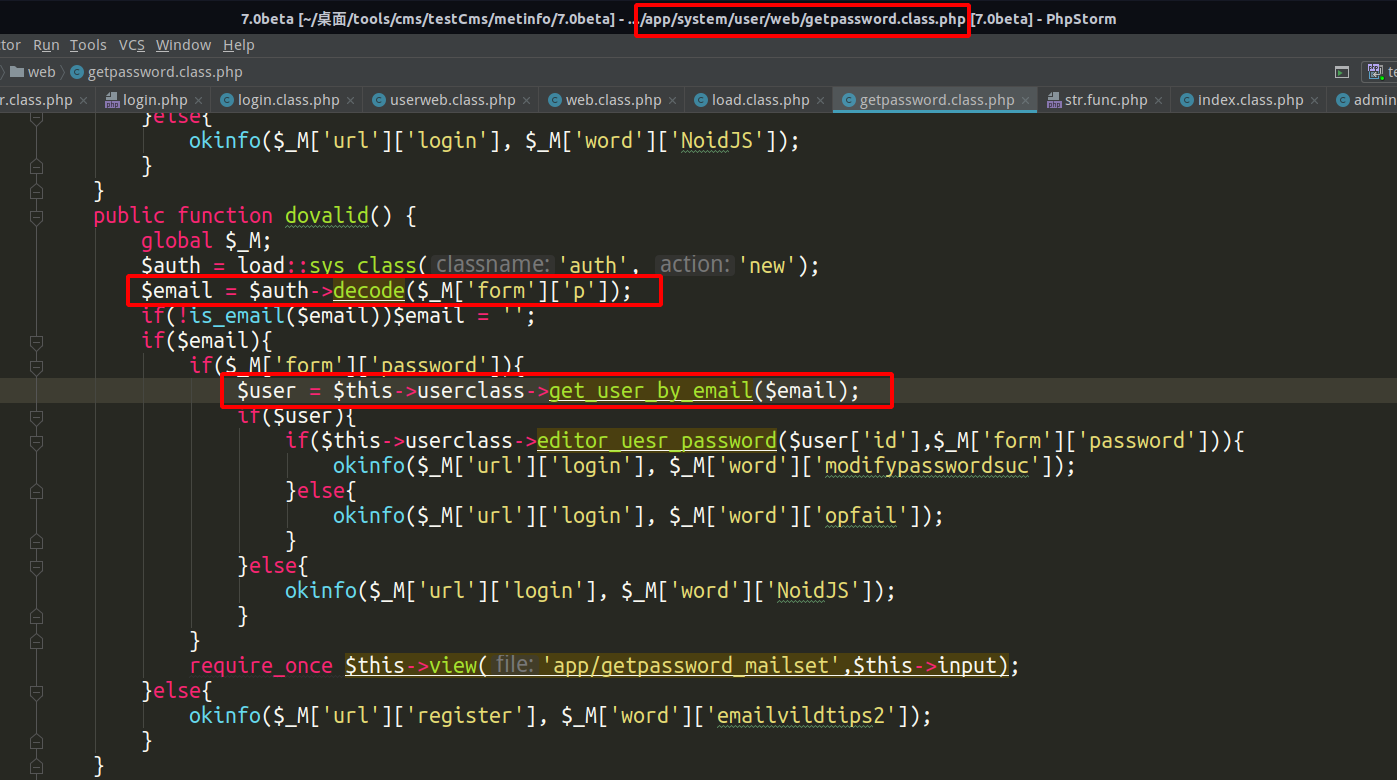Open the Help menu
Screen dimensions: 1397x780
239,45
